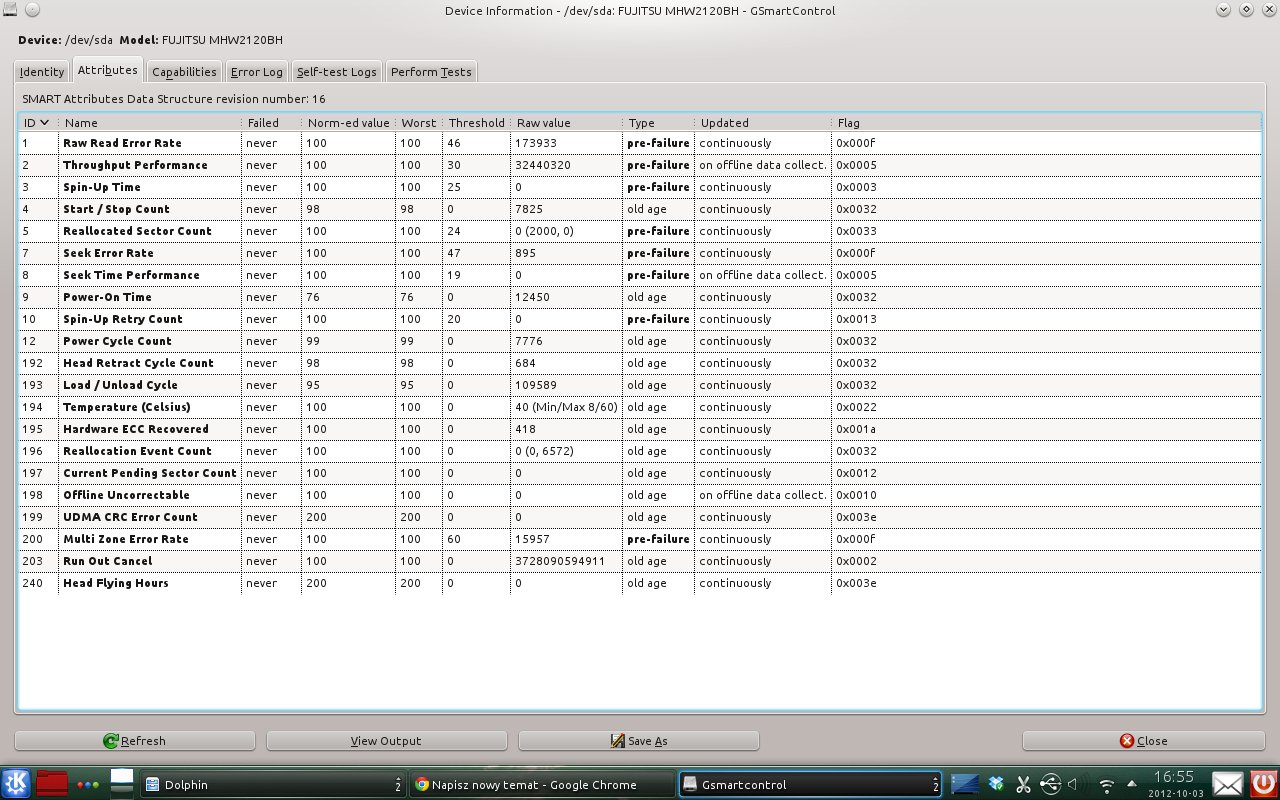Click the red folder icon in the panel
1280x800 pixels.
click(52, 783)
